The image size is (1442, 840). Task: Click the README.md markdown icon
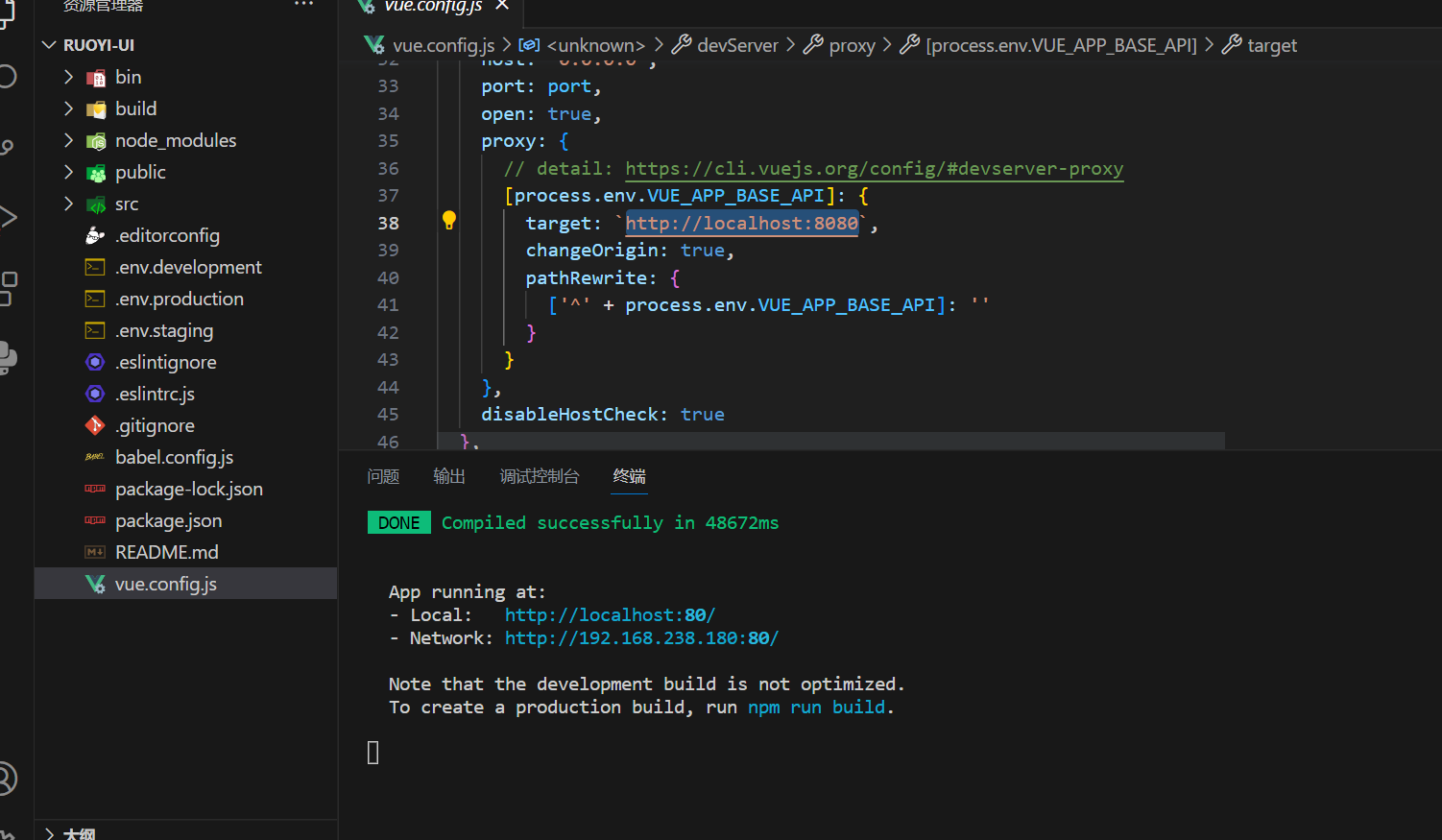(95, 552)
